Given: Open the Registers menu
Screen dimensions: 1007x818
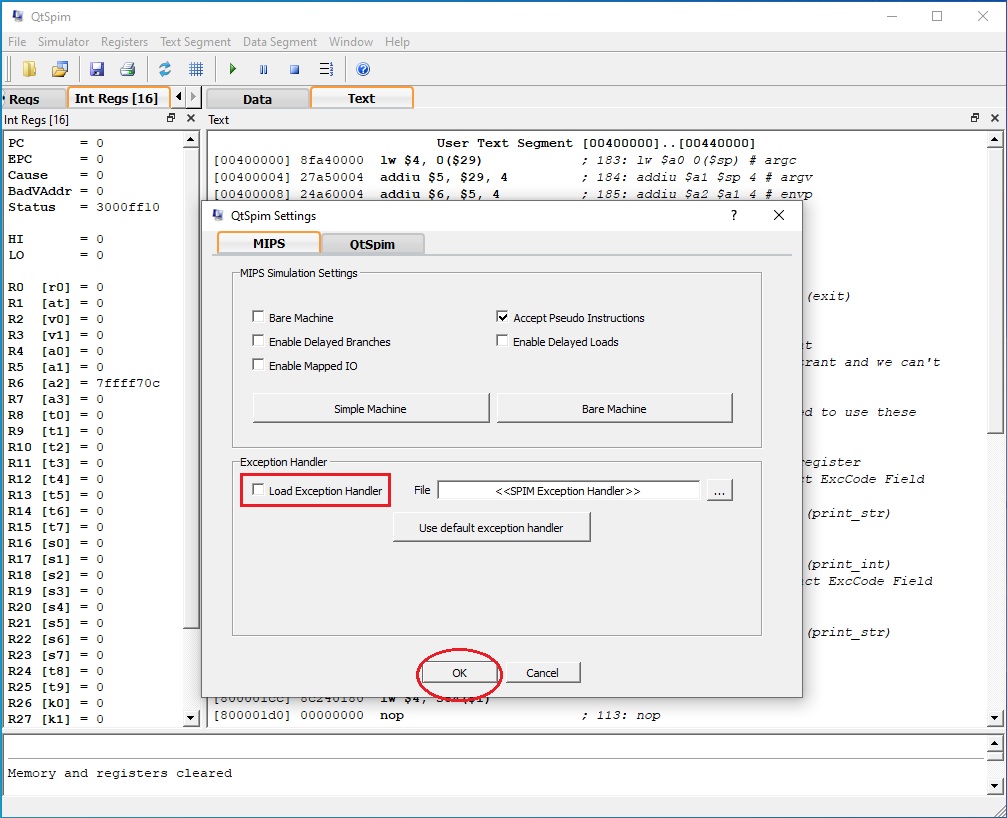Looking at the screenshot, I should 125,42.
